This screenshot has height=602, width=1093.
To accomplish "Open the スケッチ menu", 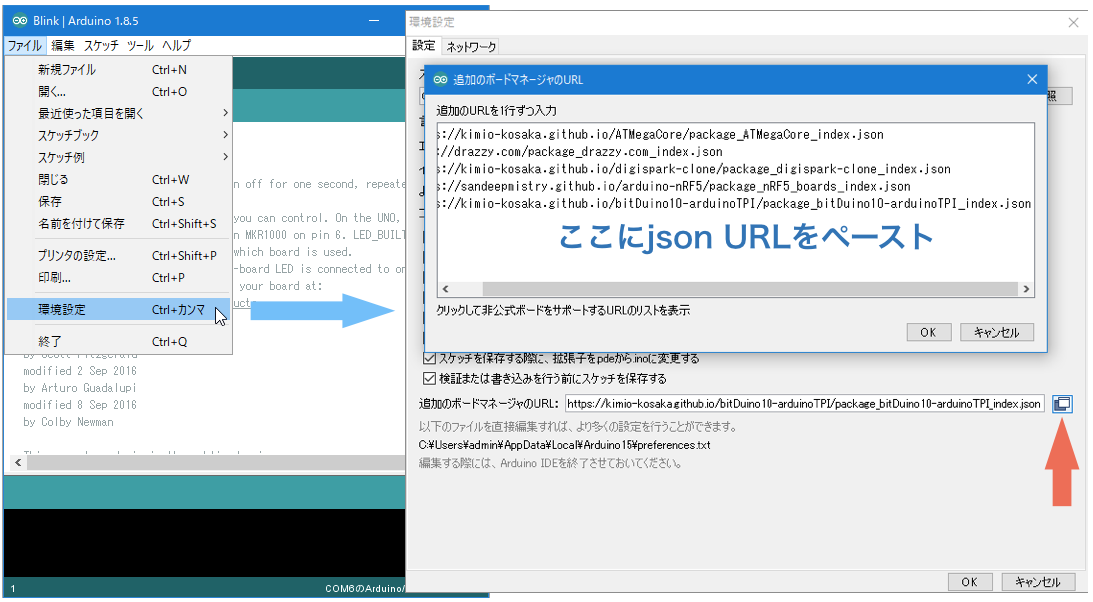I will (102, 45).
